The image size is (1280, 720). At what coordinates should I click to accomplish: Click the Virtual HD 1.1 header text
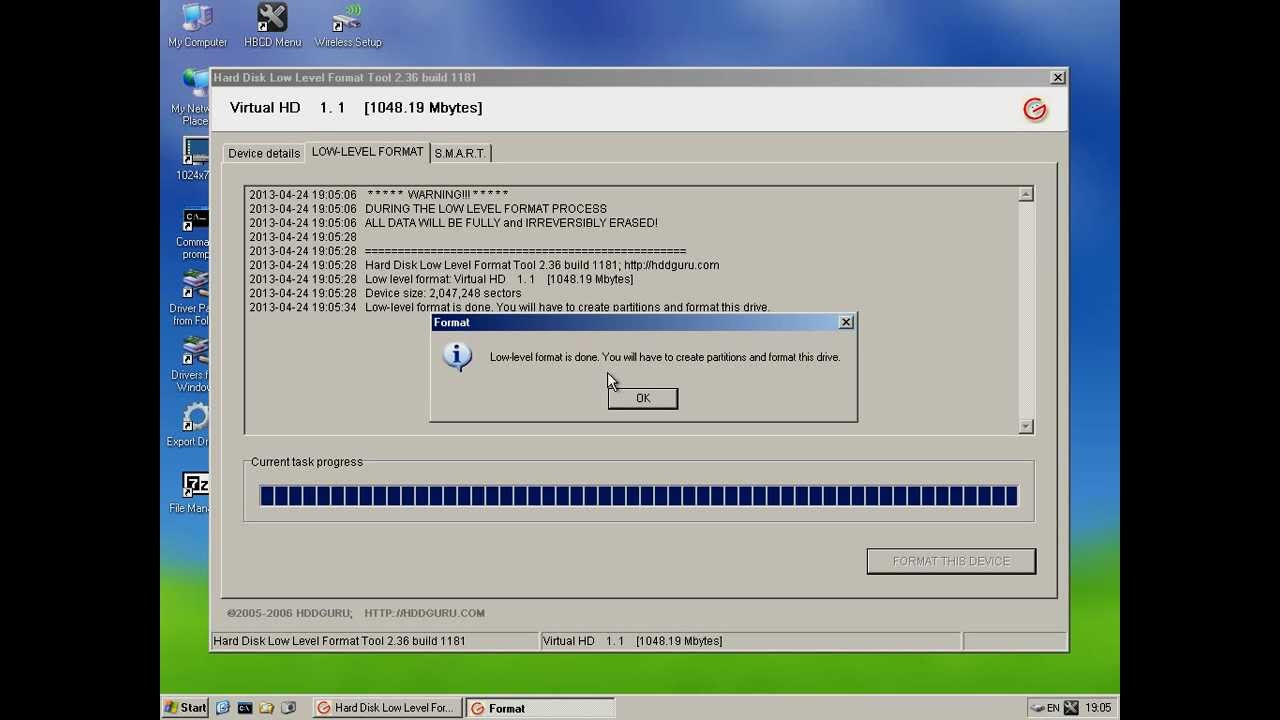click(x=356, y=108)
